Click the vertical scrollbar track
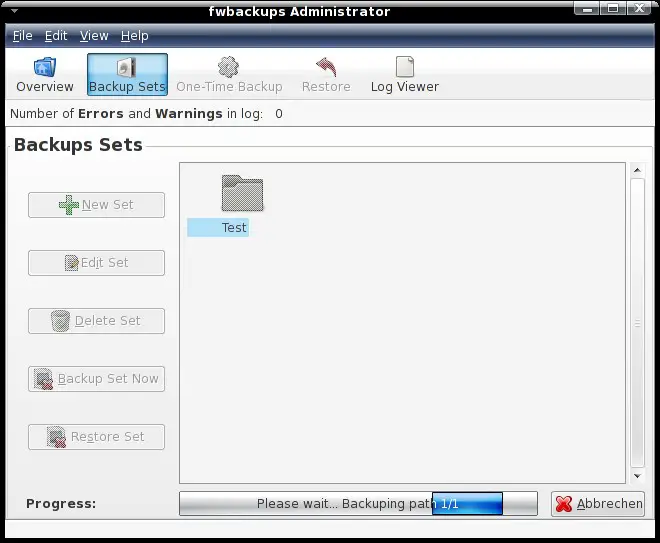 pos(637,323)
